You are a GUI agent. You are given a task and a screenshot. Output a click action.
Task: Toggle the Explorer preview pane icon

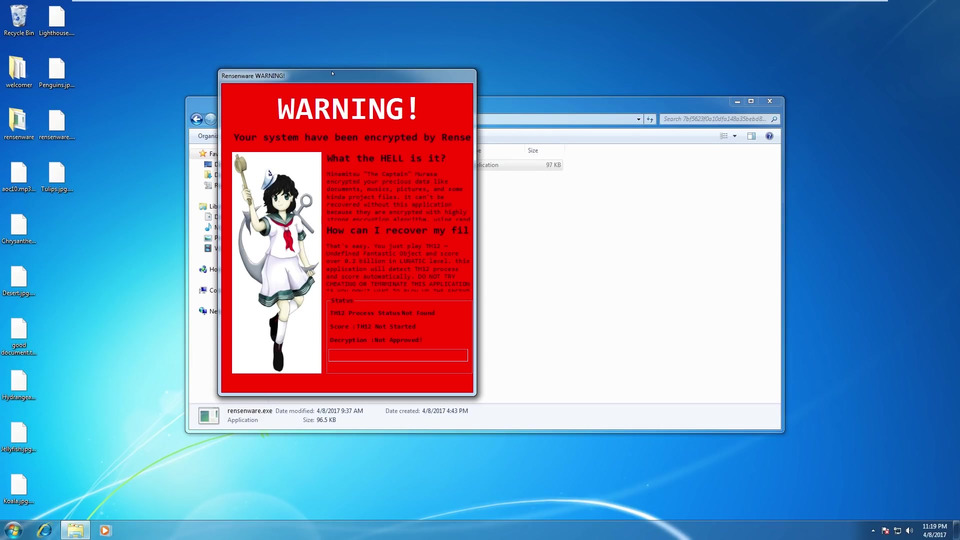coord(751,136)
